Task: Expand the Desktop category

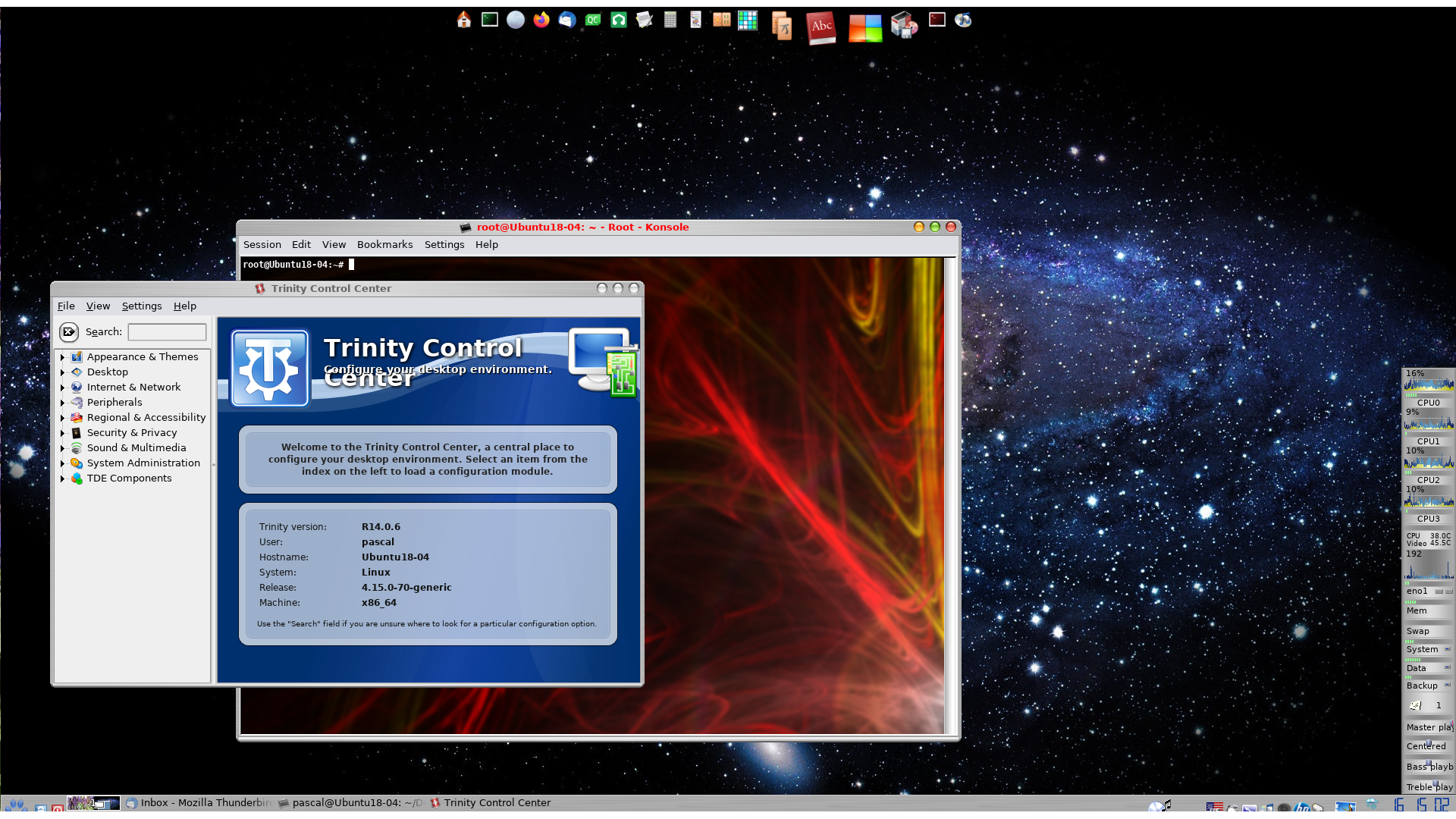Action: click(62, 372)
